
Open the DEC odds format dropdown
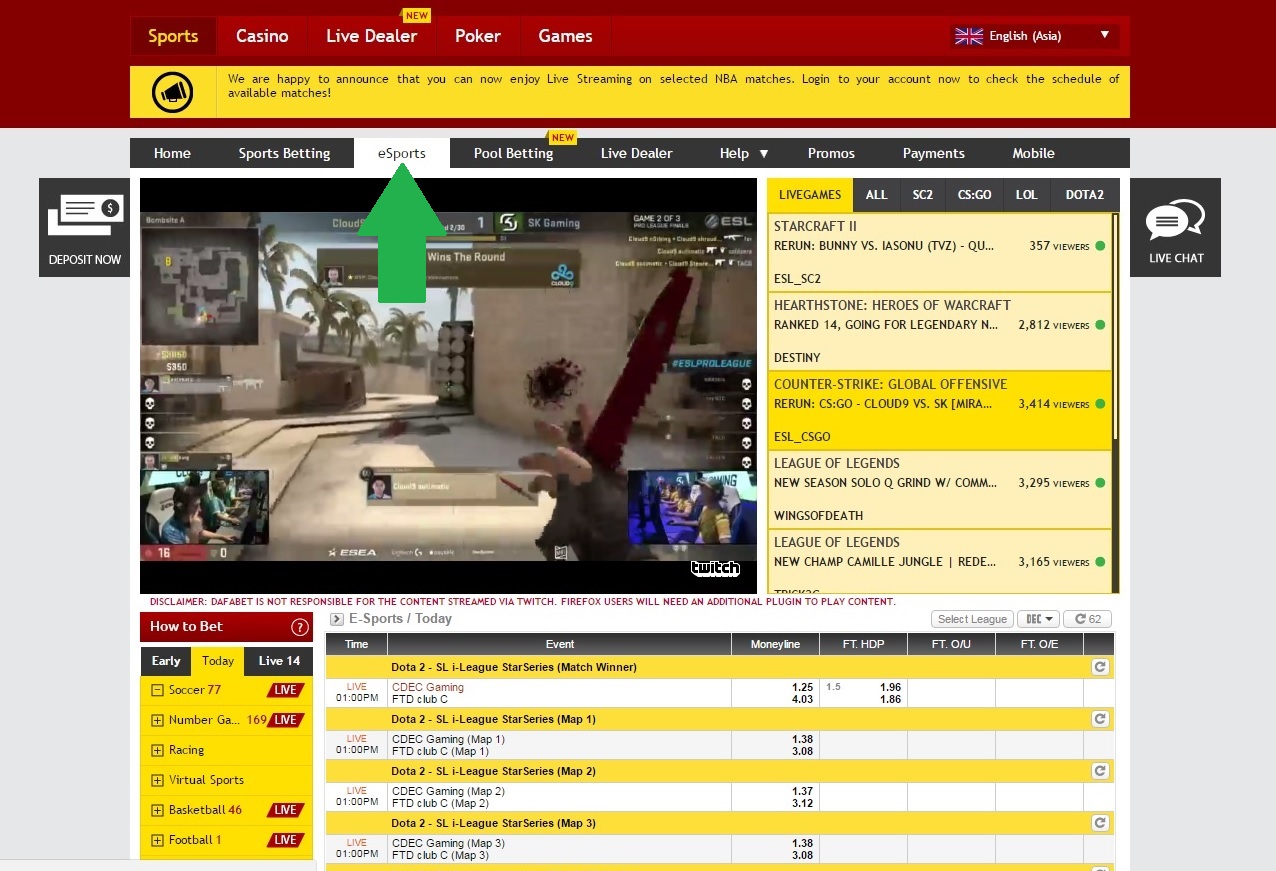(x=1038, y=618)
